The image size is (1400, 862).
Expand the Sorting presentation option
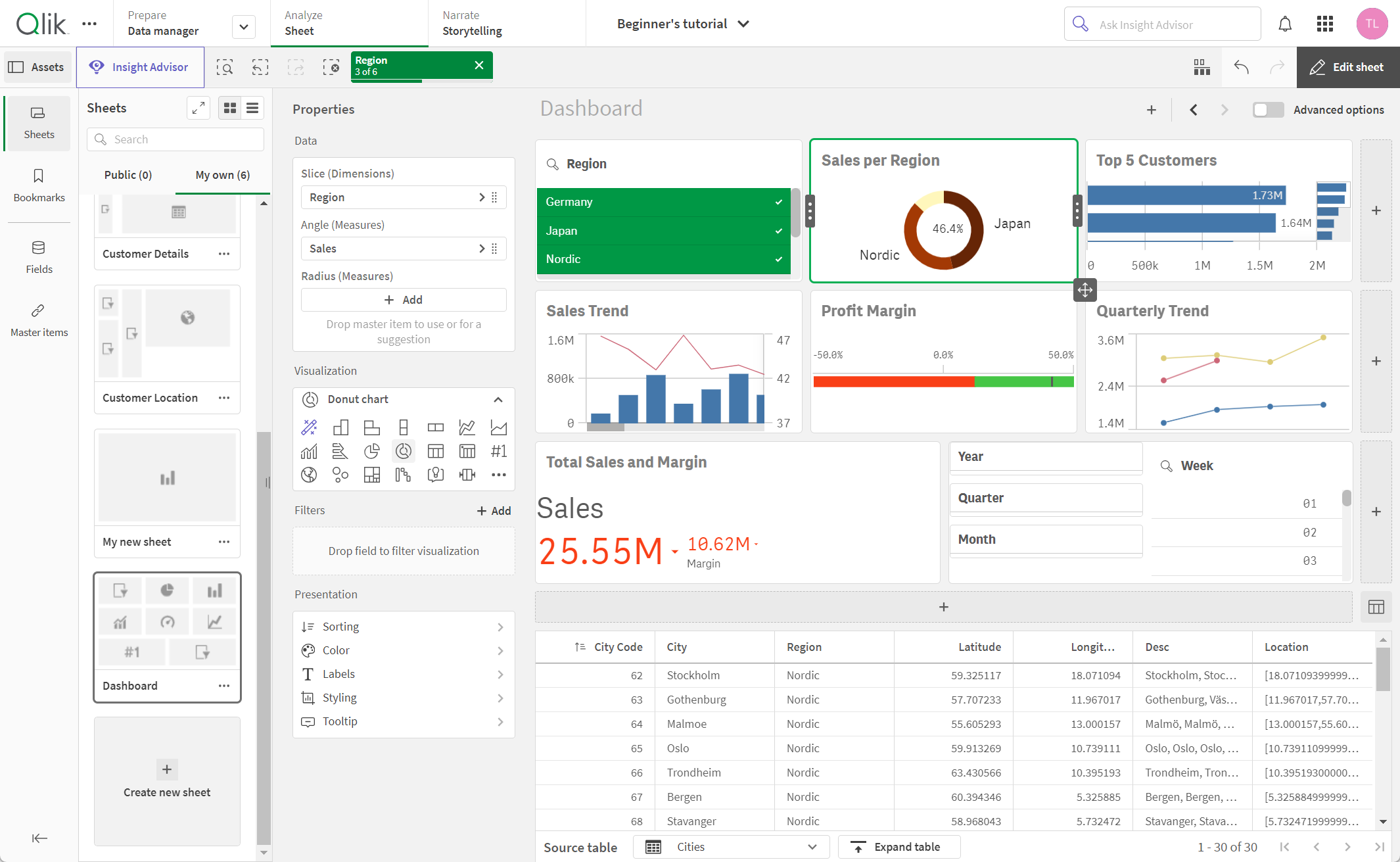(x=404, y=626)
